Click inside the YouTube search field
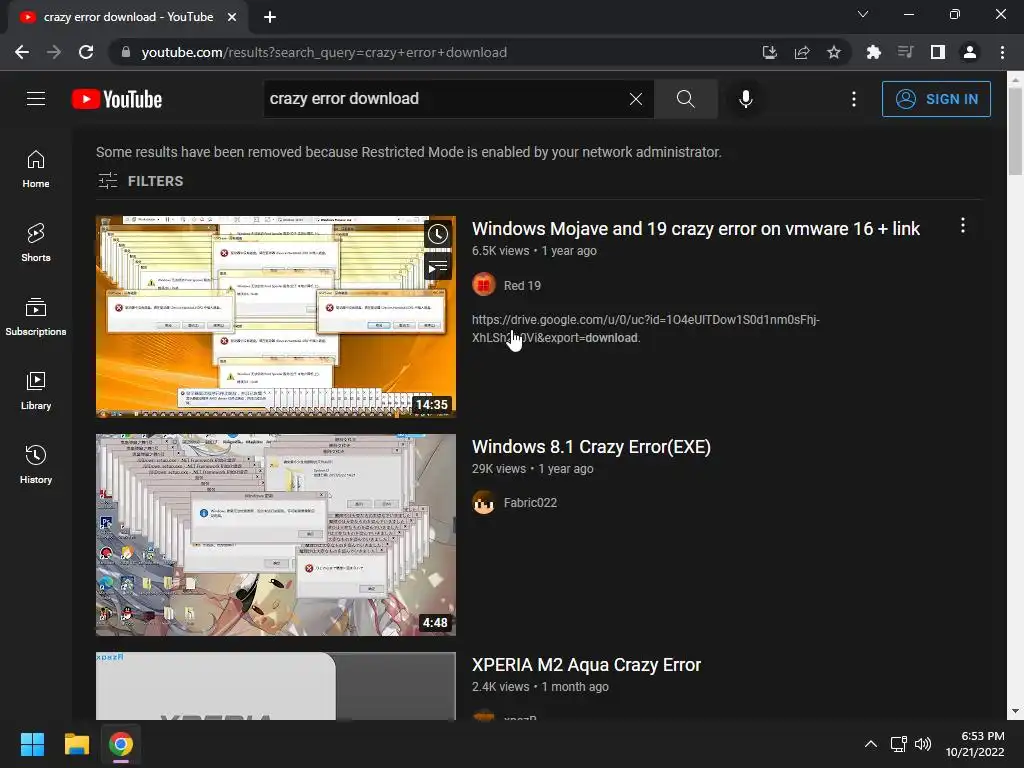 [x=444, y=99]
